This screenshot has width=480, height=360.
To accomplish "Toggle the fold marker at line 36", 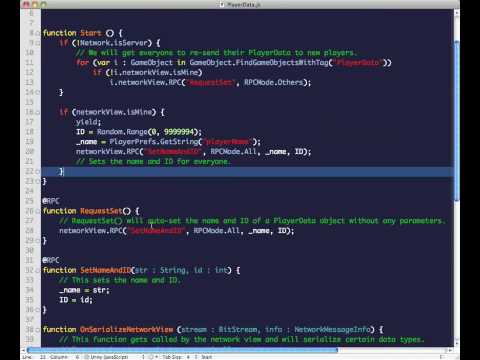I will pyautogui.click(x=38, y=310).
